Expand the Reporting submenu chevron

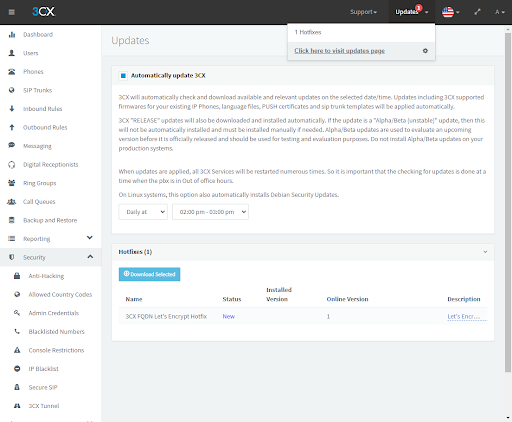90,238
